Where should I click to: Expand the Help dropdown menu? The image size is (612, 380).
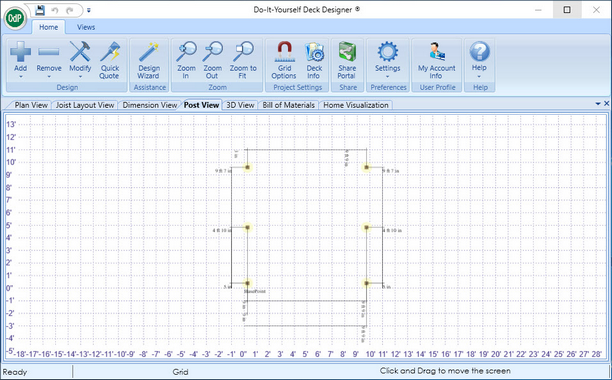click(479, 76)
